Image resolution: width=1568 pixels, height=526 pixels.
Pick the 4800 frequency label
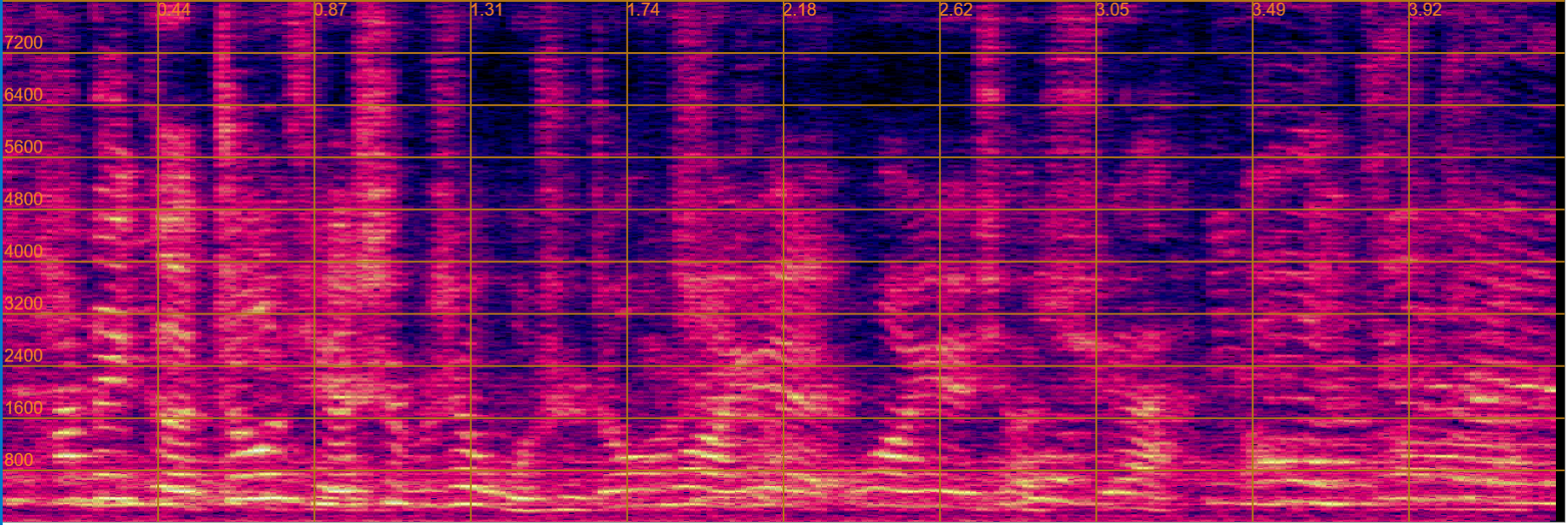pos(23,199)
